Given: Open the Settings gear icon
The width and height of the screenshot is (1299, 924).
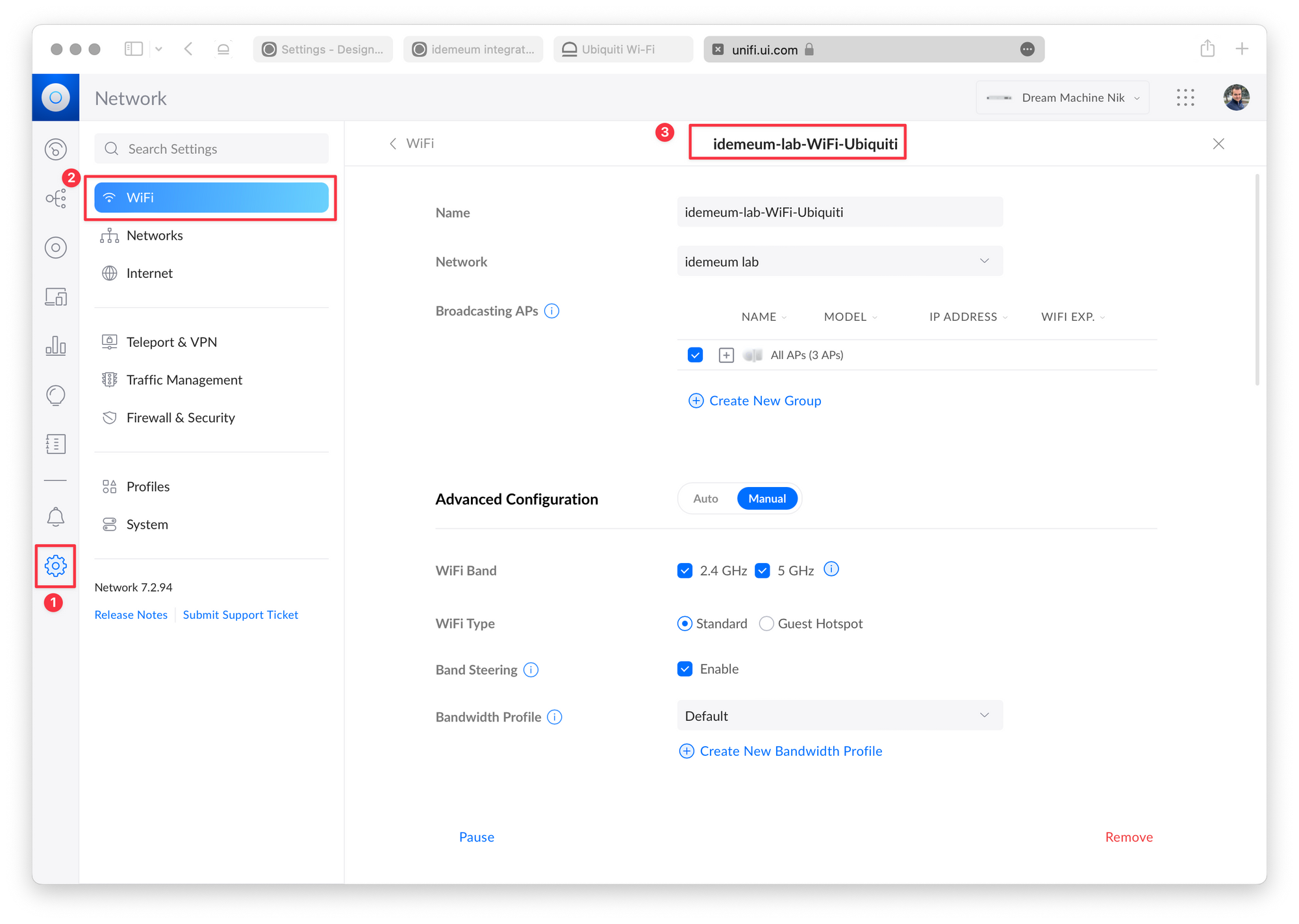Looking at the screenshot, I should (x=56, y=566).
